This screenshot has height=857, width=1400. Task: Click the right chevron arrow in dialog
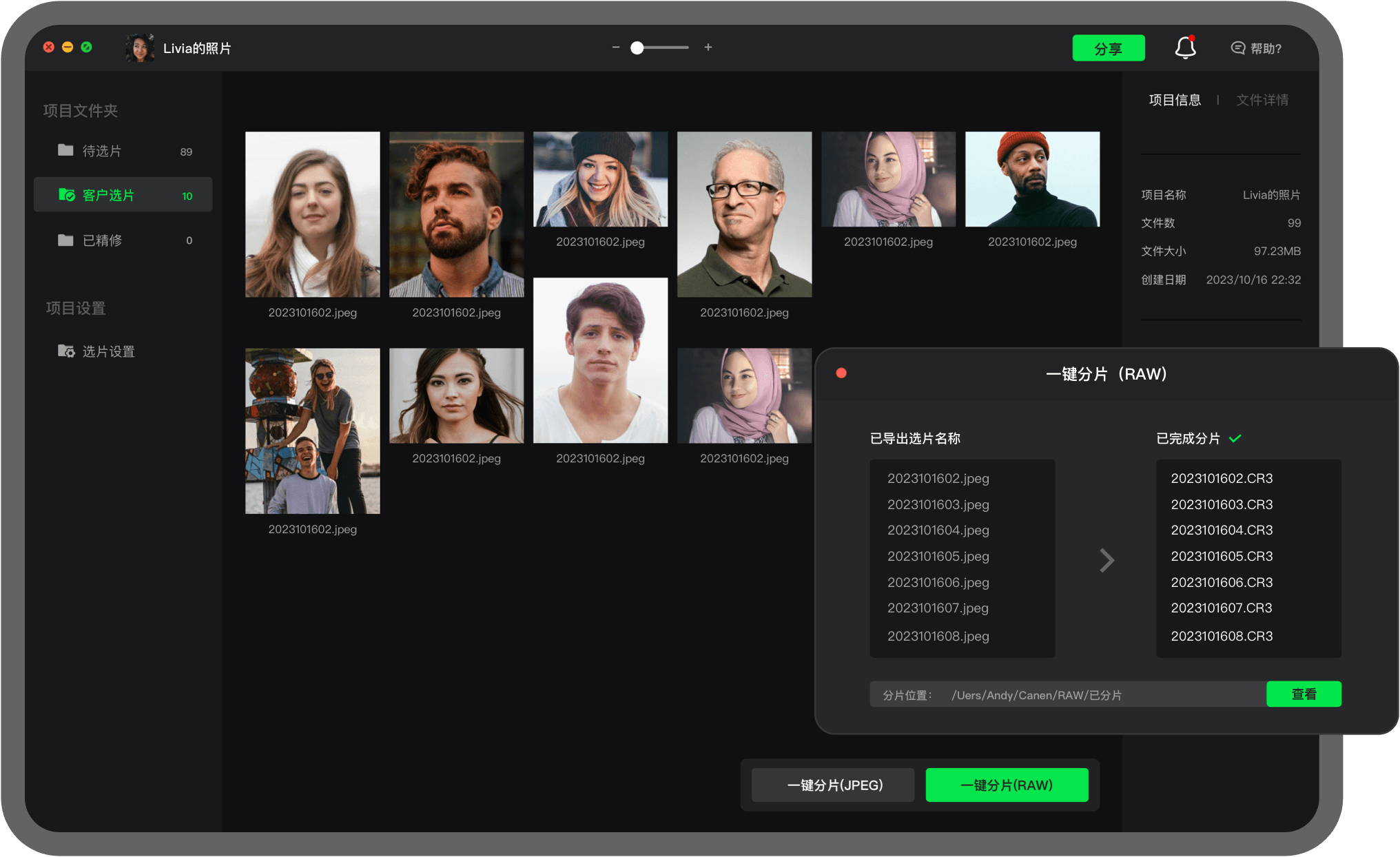pyautogui.click(x=1106, y=560)
